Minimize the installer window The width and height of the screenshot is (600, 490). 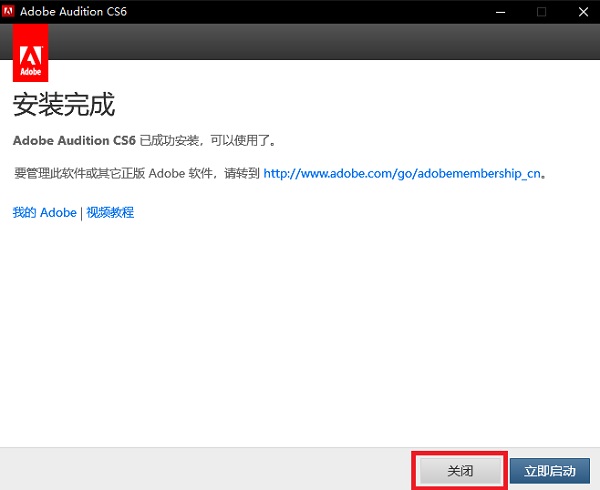496,12
